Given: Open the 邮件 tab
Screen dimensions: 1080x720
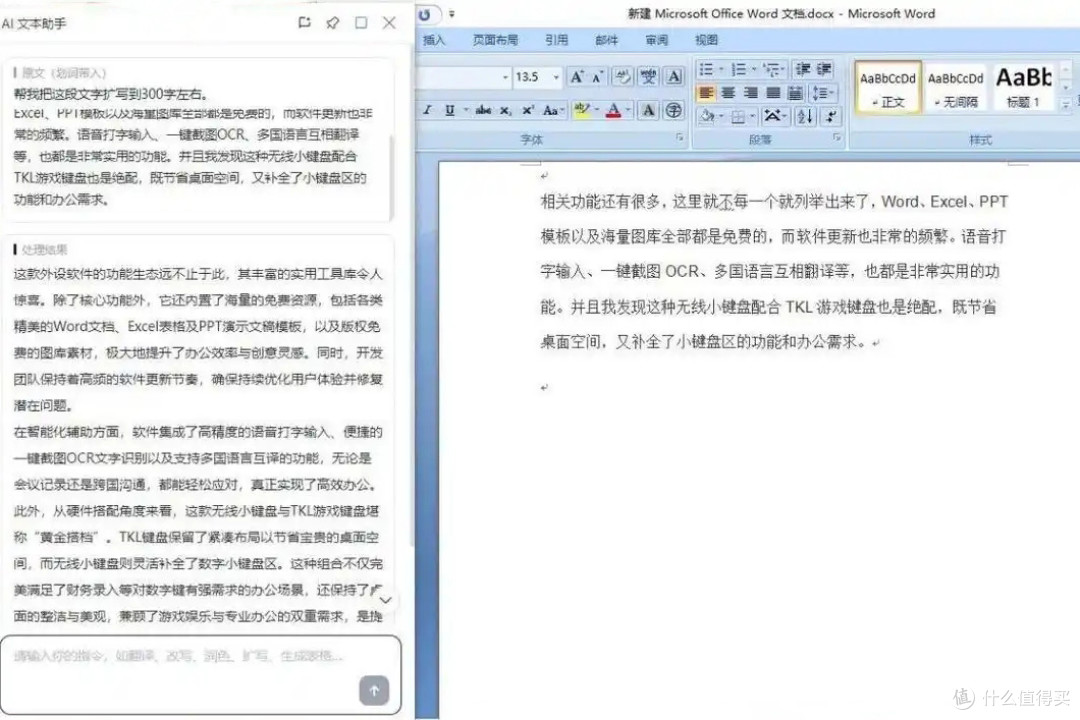Looking at the screenshot, I should [x=606, y=40].
